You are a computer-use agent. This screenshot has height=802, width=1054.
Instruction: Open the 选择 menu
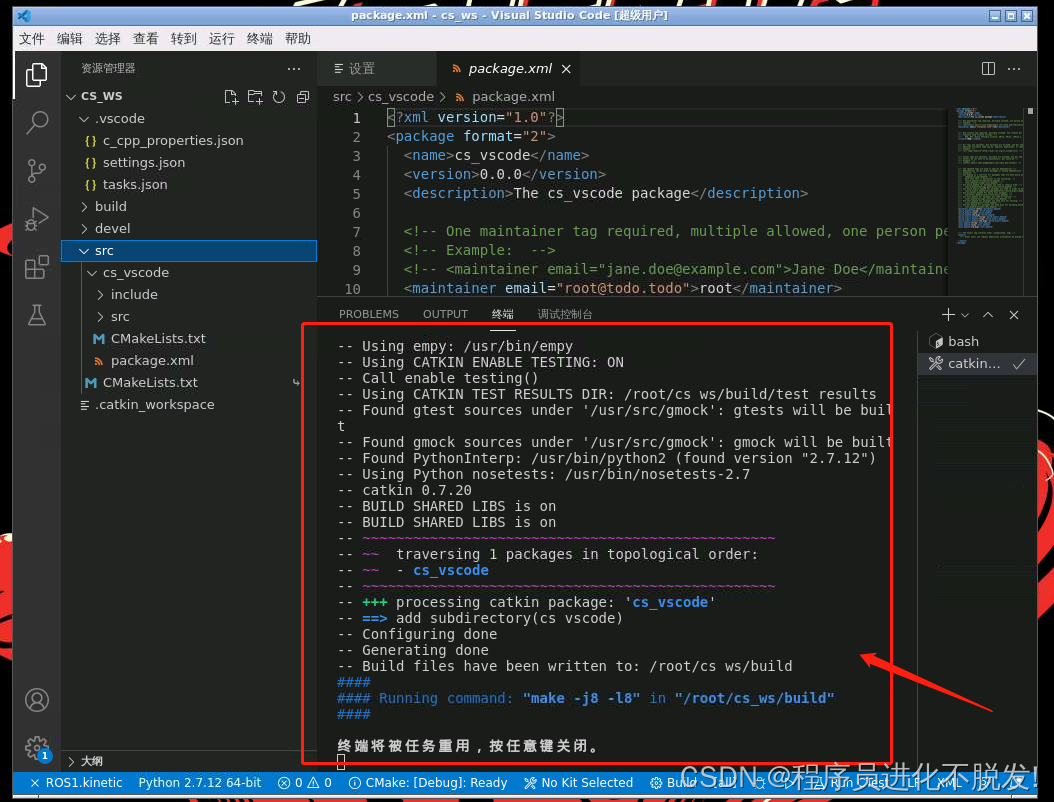108,39
